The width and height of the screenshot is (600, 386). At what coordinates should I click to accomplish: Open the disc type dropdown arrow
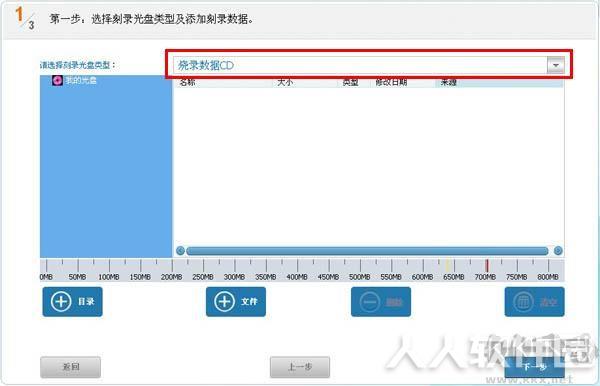[x=556, y=65]
